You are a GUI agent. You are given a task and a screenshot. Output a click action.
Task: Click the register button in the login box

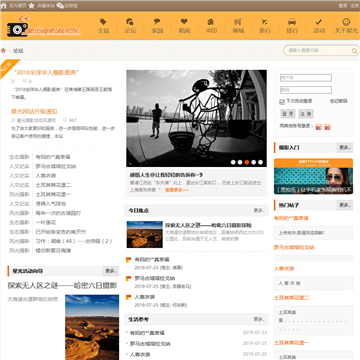[306, 114]
